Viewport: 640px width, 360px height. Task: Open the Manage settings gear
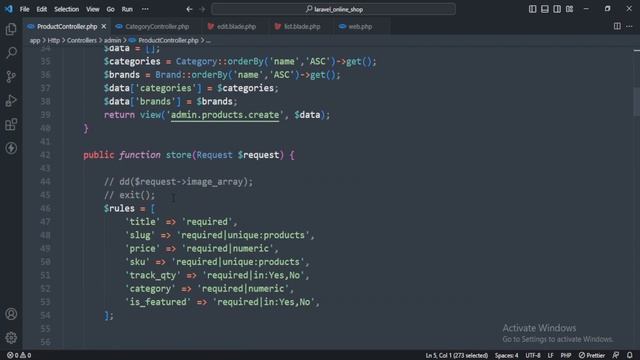[x=11, y=338]
